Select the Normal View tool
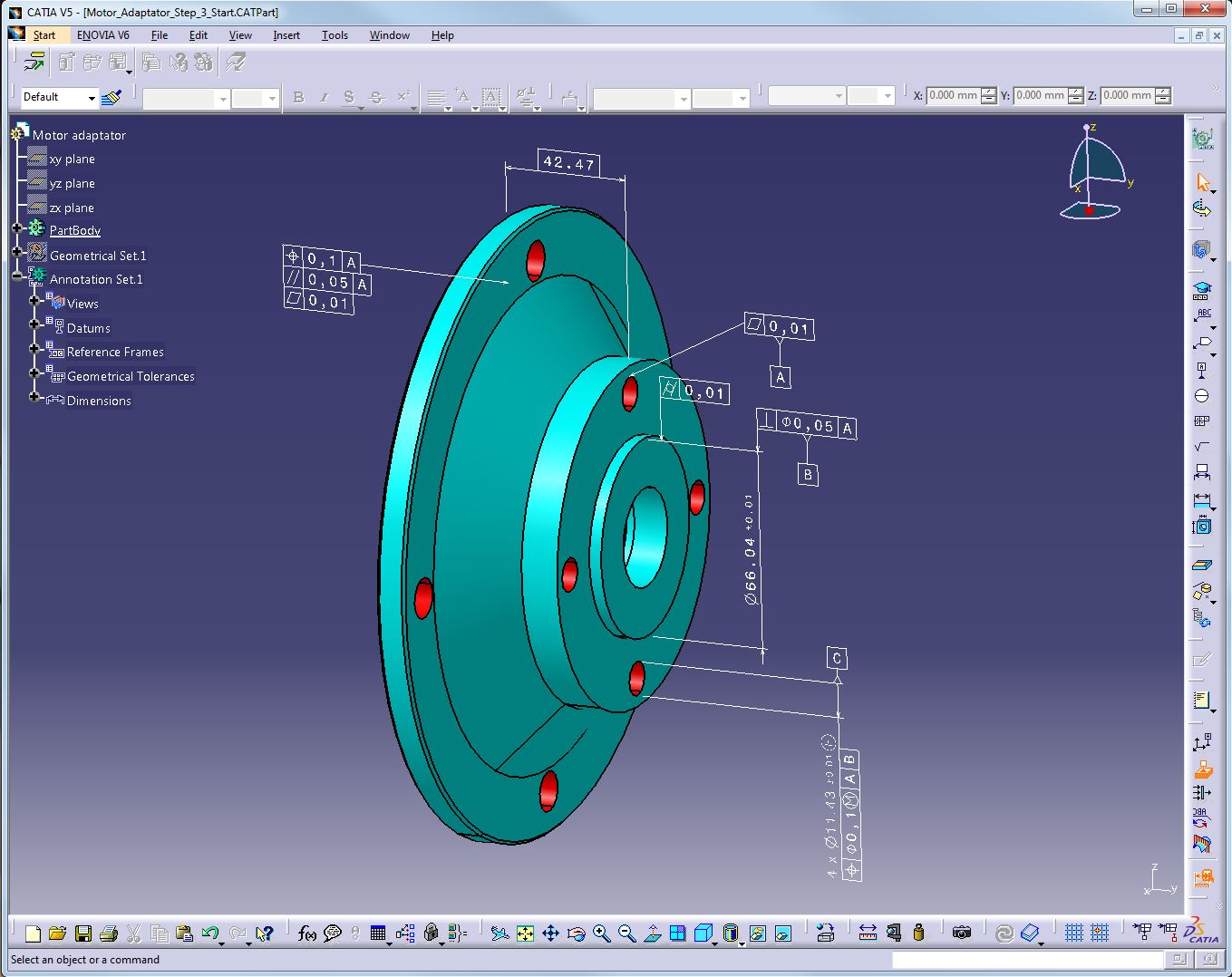Image resolution: width=1232 pixels, height=977 pixels. (652, 933)
